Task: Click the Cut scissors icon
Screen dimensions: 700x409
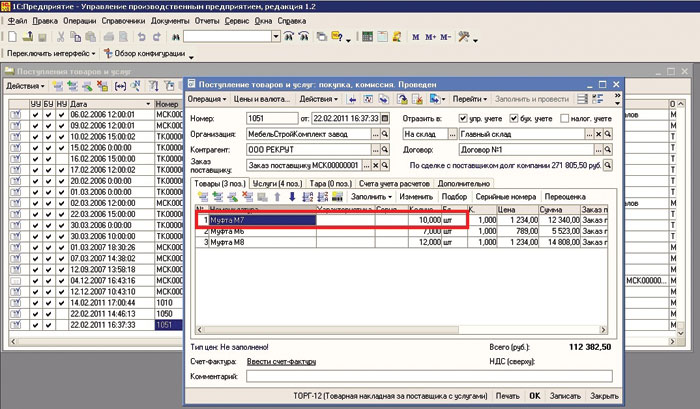Action: (x=61, y=37)
